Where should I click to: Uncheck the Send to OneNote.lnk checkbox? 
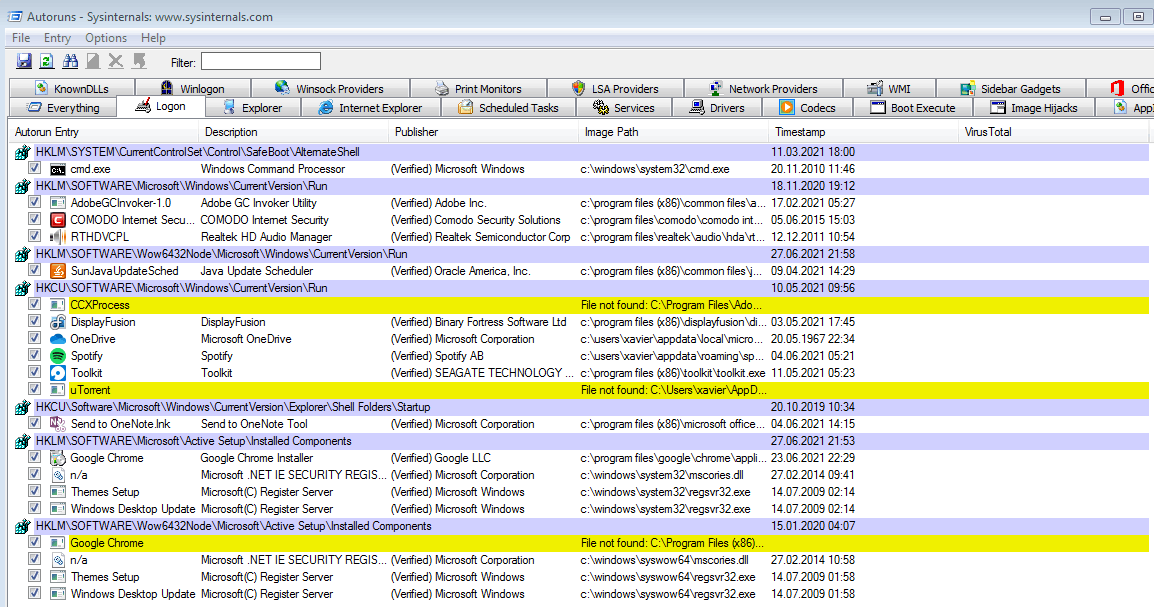point(35,423)
